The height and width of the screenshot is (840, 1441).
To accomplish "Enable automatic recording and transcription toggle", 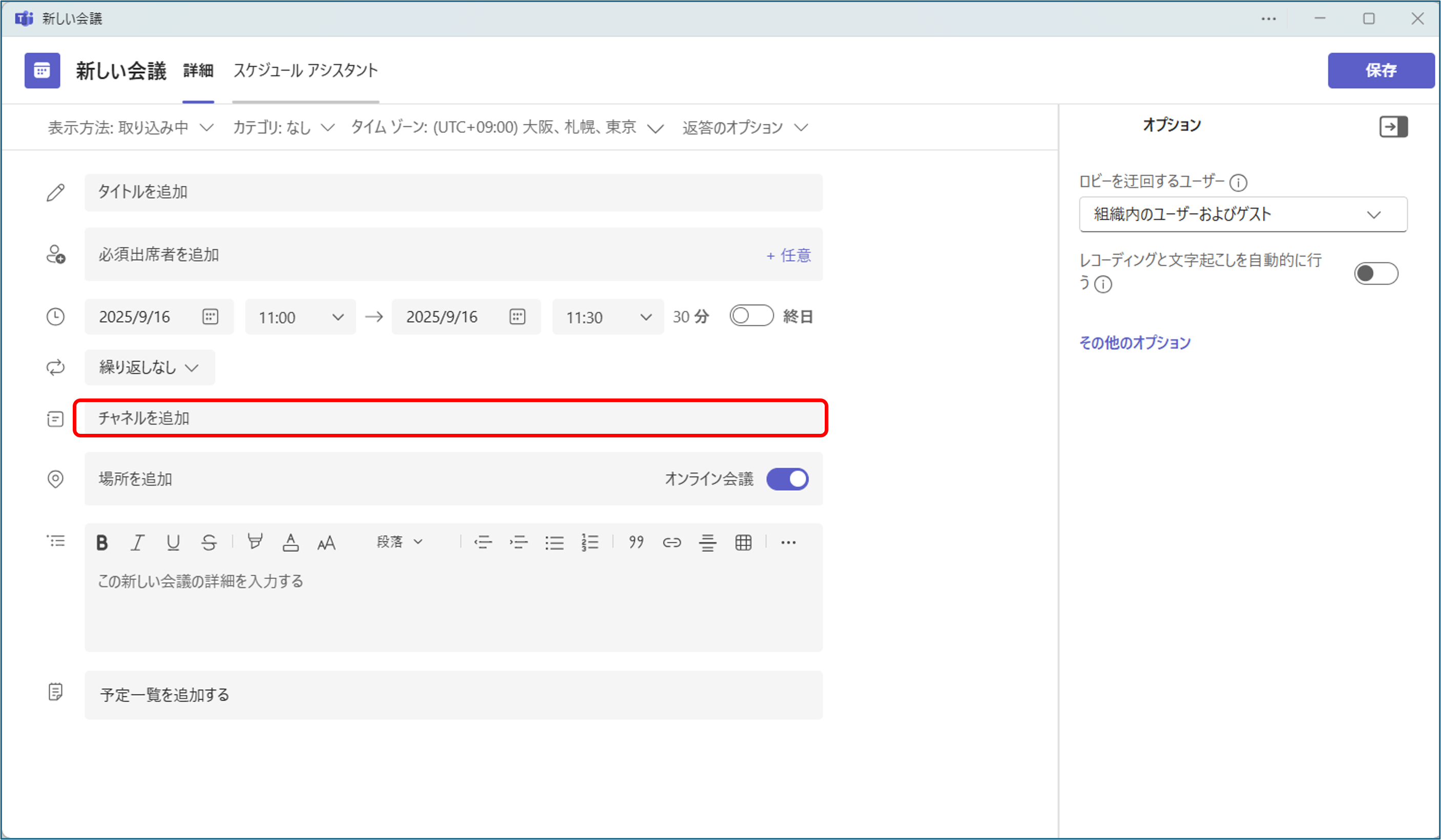I will pos(1375,274).
